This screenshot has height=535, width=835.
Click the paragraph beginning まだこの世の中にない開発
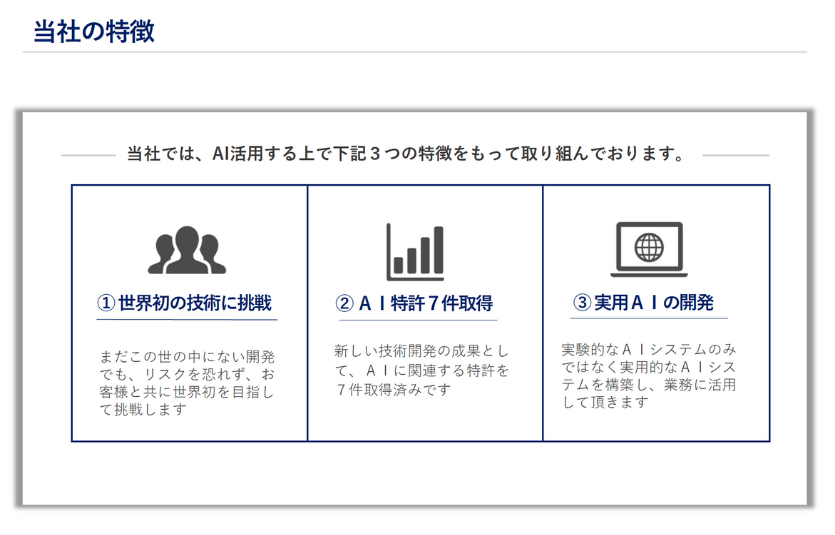coord(187,383)
